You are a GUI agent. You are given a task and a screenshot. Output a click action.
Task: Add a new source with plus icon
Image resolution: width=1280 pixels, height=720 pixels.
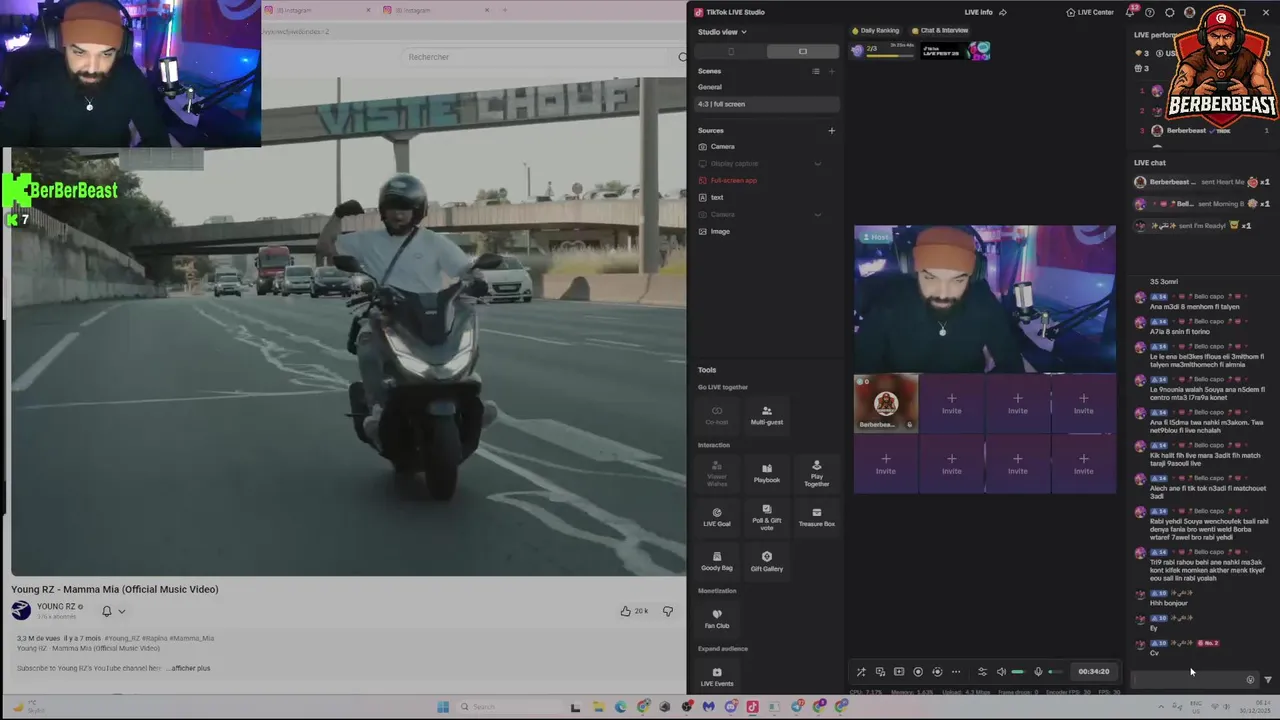tap(831, 130)
